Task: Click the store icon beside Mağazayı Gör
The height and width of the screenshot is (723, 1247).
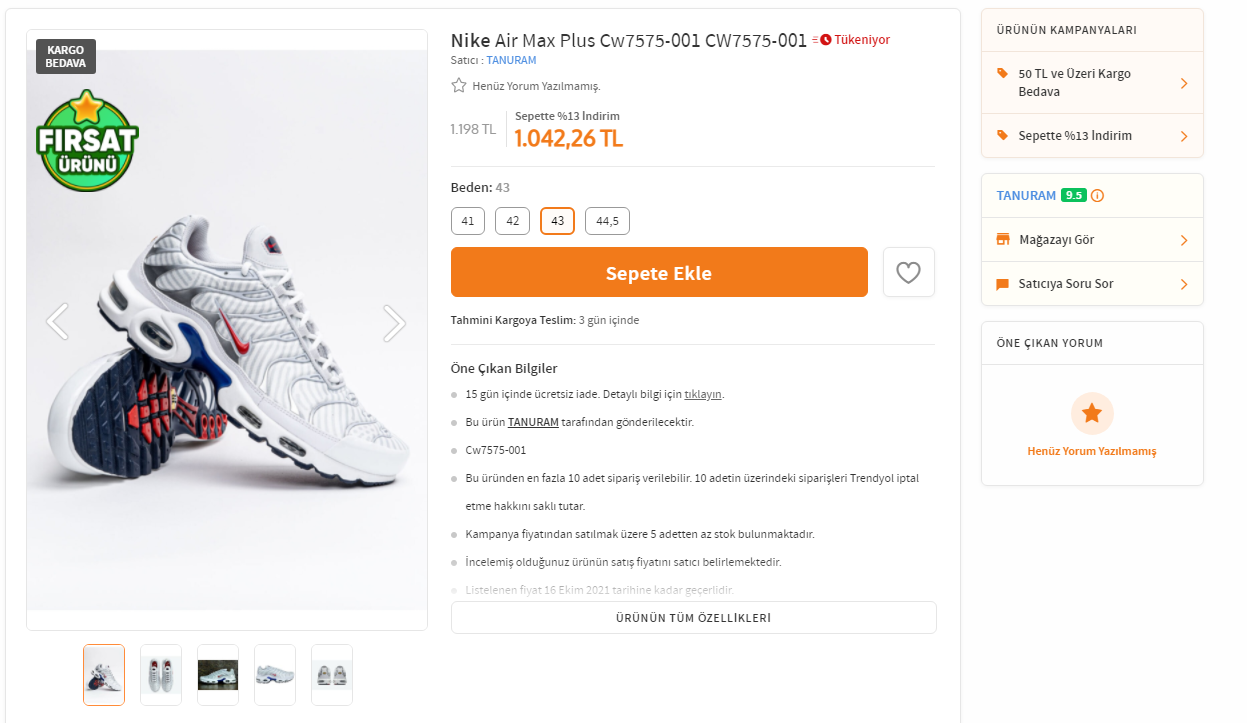Action: (1003, 240)
